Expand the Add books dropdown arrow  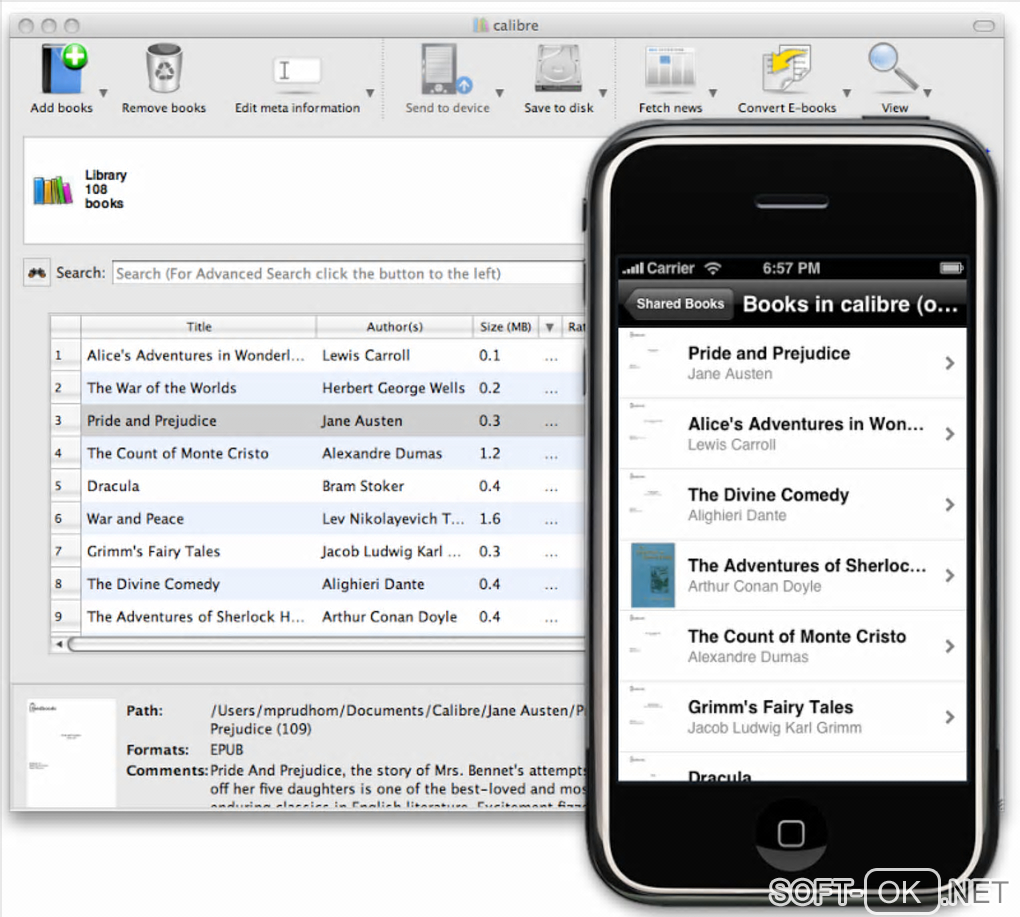pyautogui.click(x=103, y=94)
